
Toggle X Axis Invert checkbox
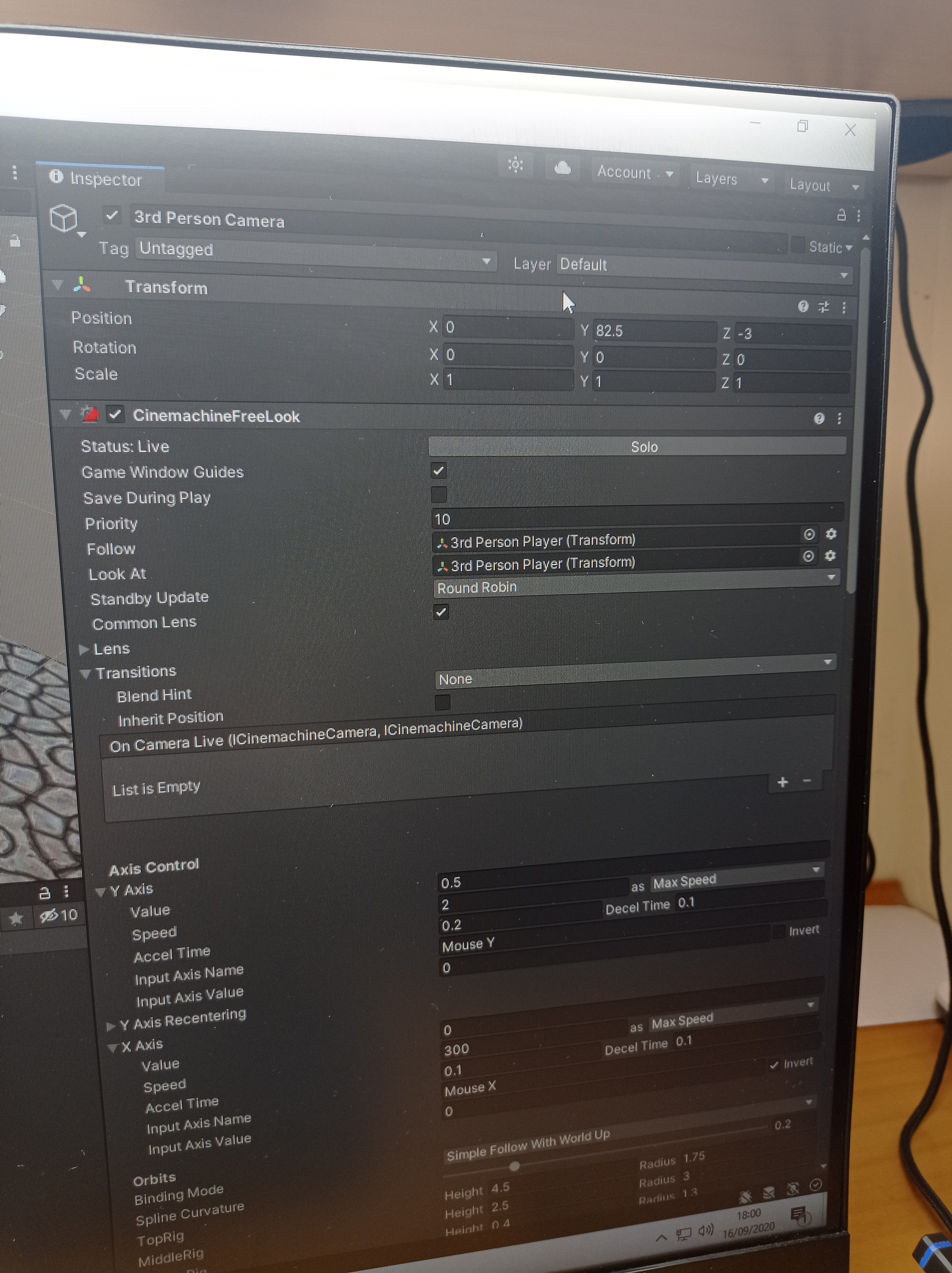point(774,1065)
